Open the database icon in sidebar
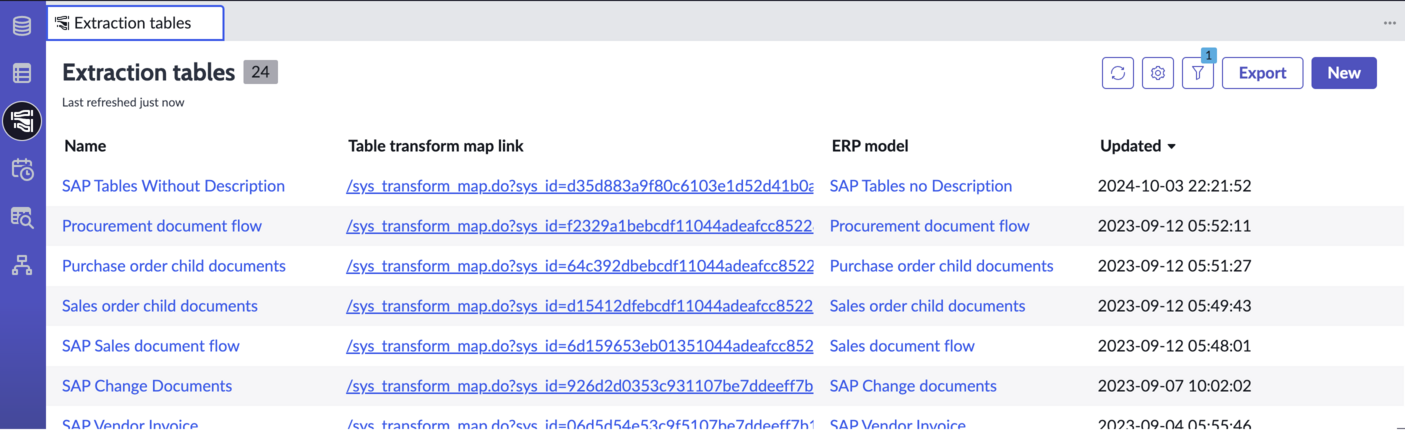1405x430 pixels. click(x=22, y=25)
